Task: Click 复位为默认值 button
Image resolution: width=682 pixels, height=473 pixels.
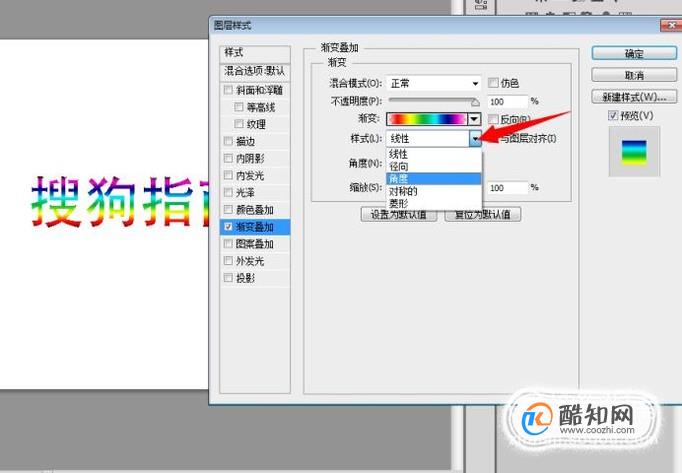Action: (483, 215)
